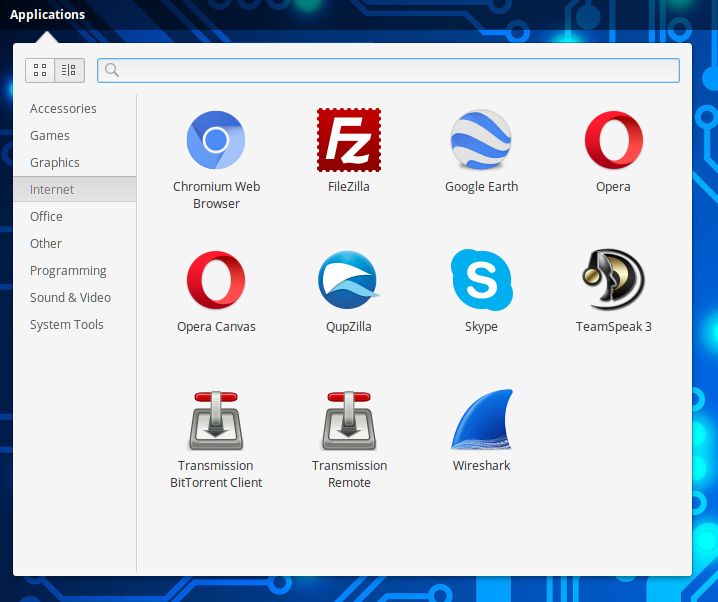
Task: Open the Graphics category
Action: [x=75, y=163]
